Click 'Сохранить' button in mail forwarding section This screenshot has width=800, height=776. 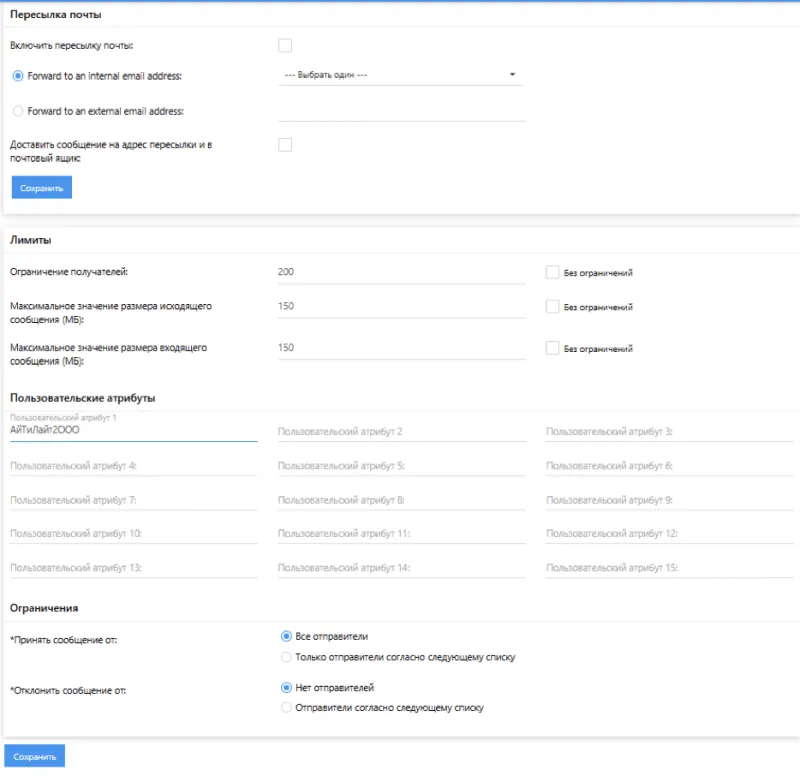pos(42,187)
